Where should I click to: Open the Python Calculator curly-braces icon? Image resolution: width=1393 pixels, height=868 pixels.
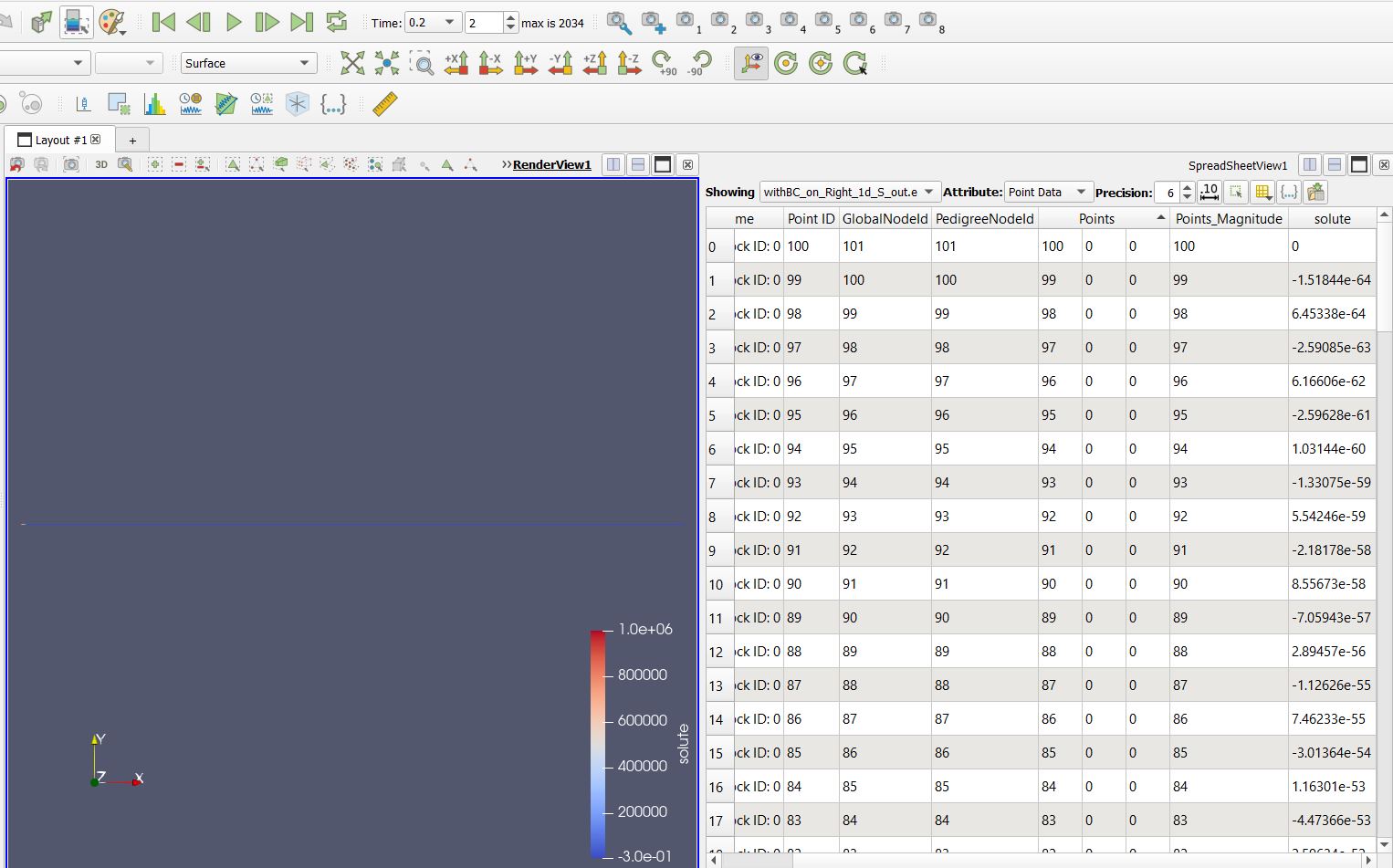tap(334, 104)
